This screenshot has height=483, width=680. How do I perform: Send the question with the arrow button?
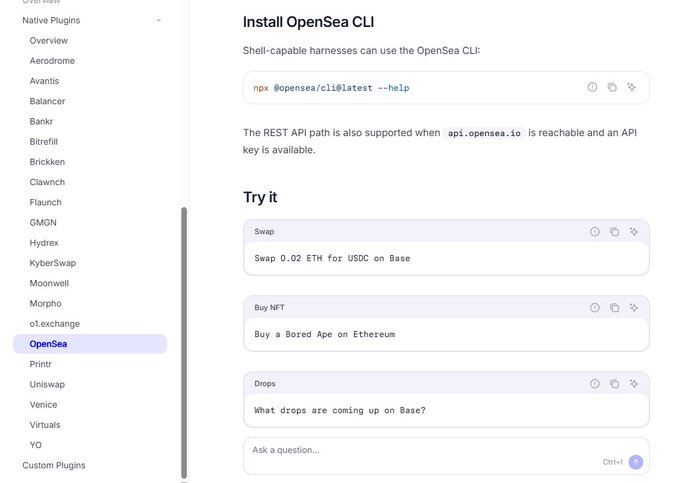click(x=636, y=462)
